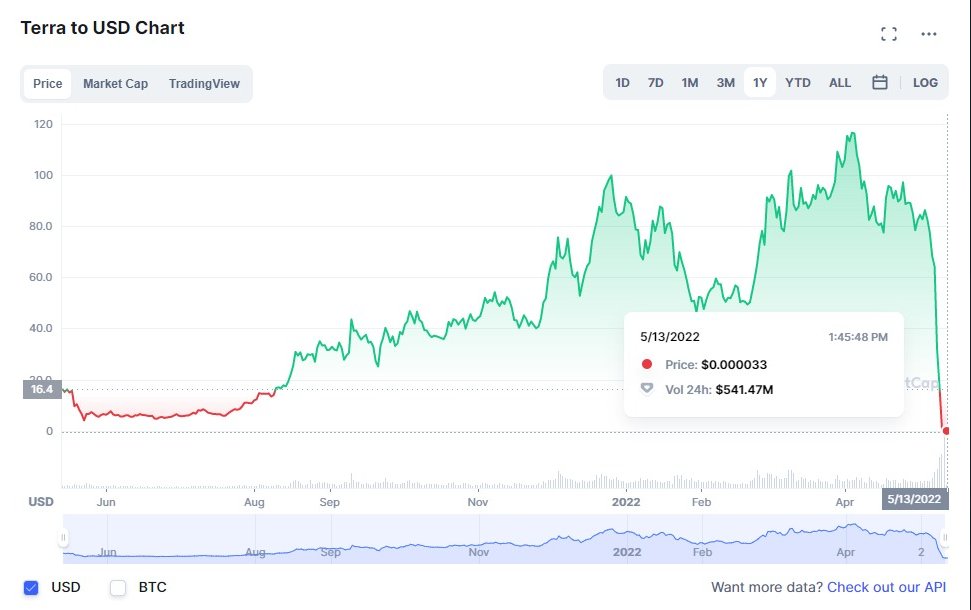Screen dimensions: 971x610
Task: Click the Nov label on the date axis
Action: tap(477, 502)
